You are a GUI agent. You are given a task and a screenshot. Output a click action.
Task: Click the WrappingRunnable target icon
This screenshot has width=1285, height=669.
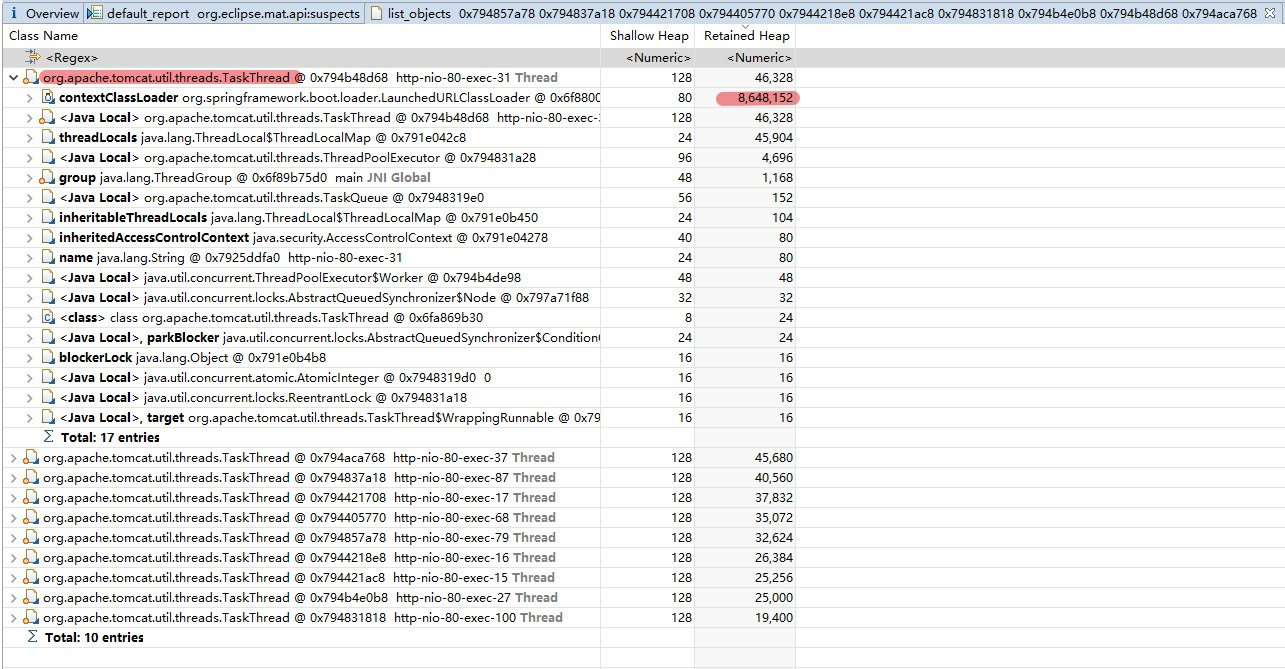click(x=48, y=418)
